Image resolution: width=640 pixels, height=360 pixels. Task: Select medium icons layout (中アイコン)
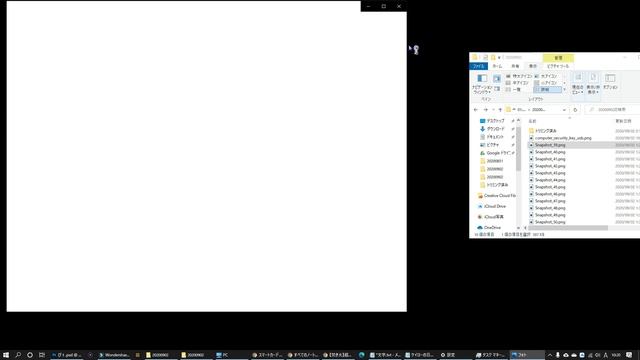[x=518, y=83]
